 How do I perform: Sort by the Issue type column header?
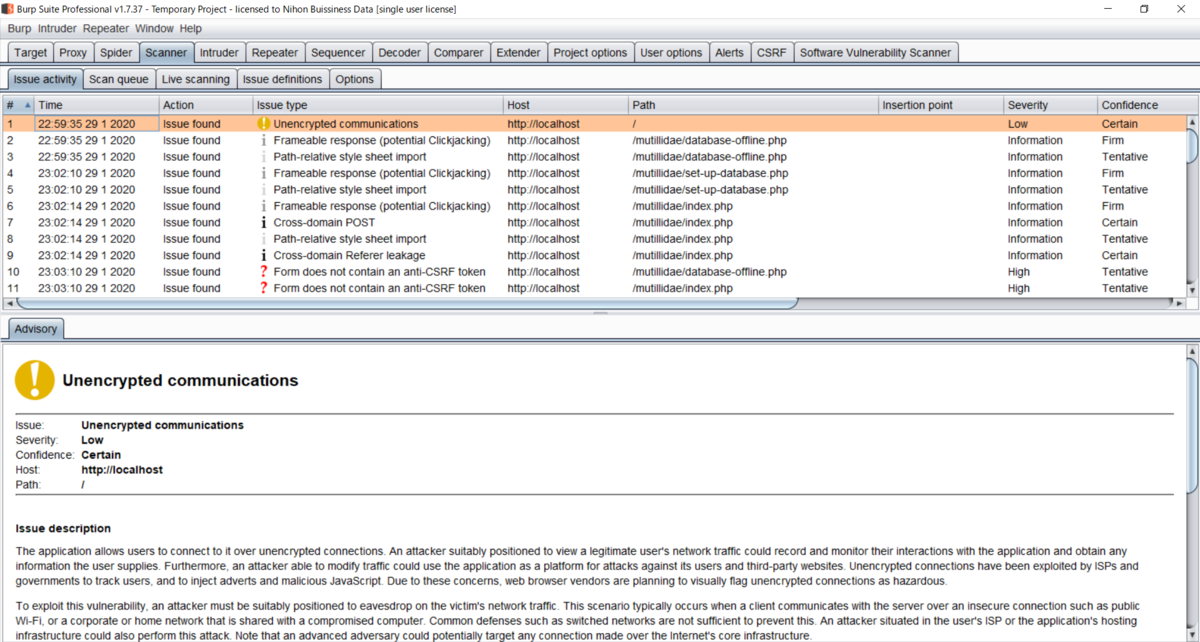pyautogui.click(x=377, y=105)
